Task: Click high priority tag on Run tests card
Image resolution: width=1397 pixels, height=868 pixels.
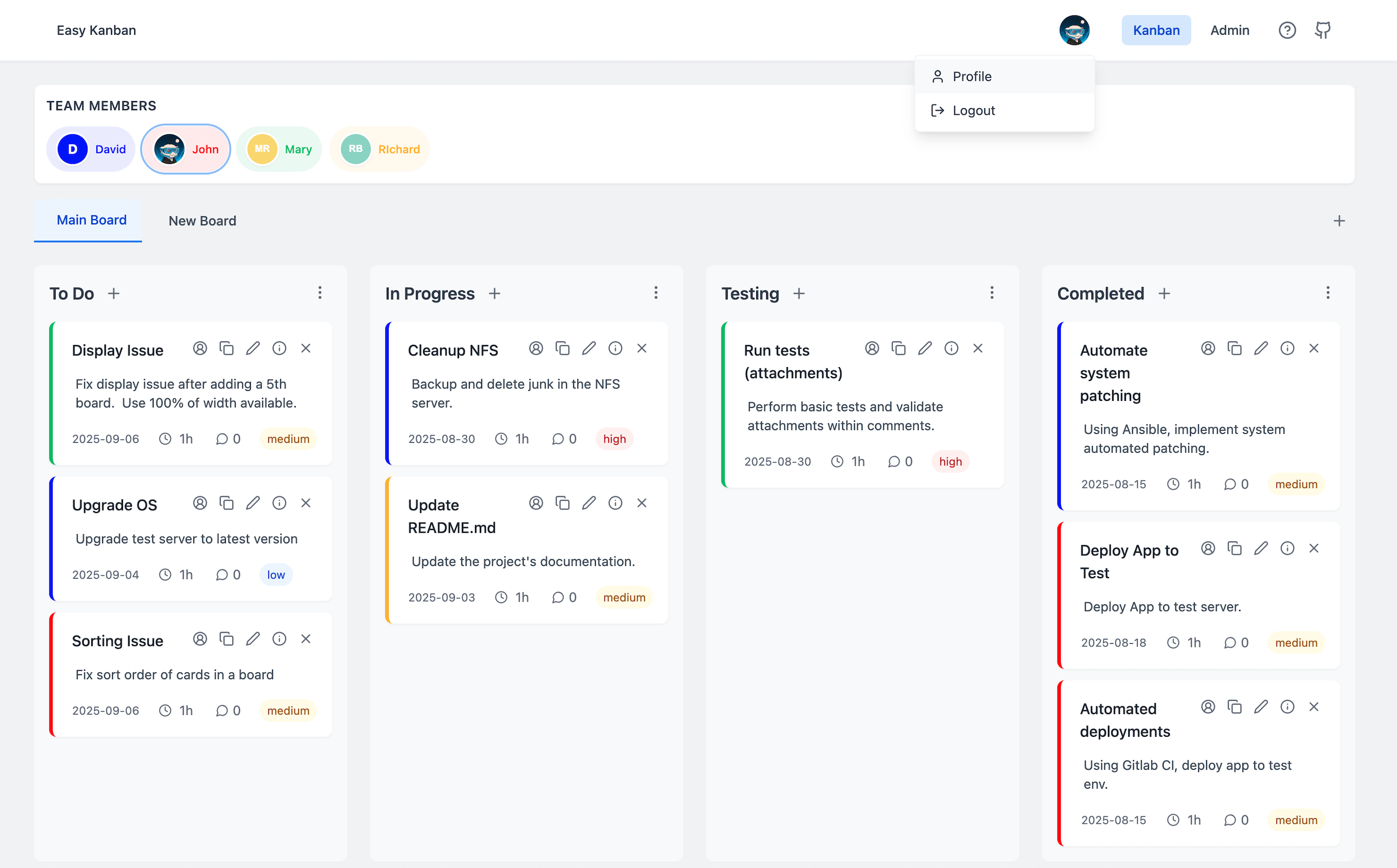Action: tap(950, 462)
